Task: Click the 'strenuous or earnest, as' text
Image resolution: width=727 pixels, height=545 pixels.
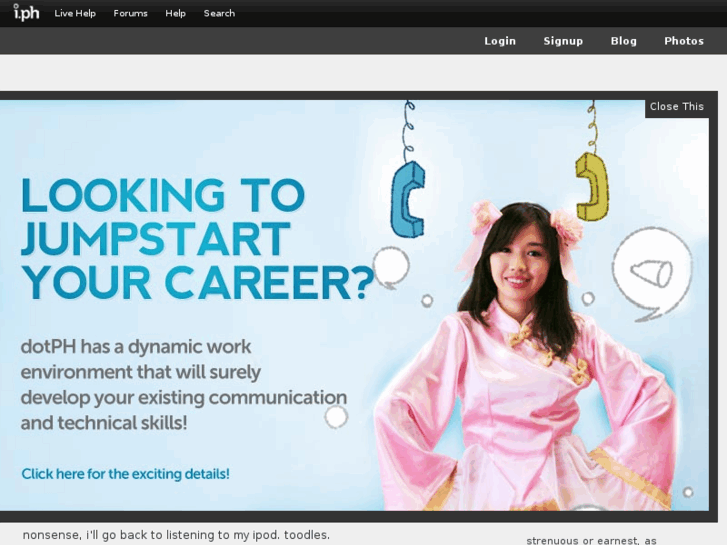Action: pos(591,540)
